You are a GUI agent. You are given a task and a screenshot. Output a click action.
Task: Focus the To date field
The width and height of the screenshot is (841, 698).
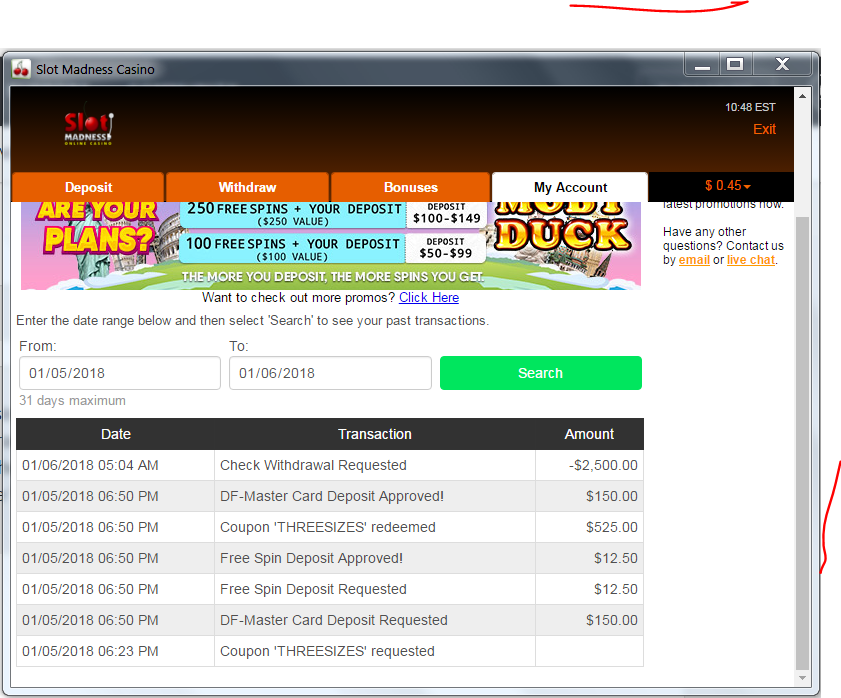pyautogui.click(x=330, y=373)
